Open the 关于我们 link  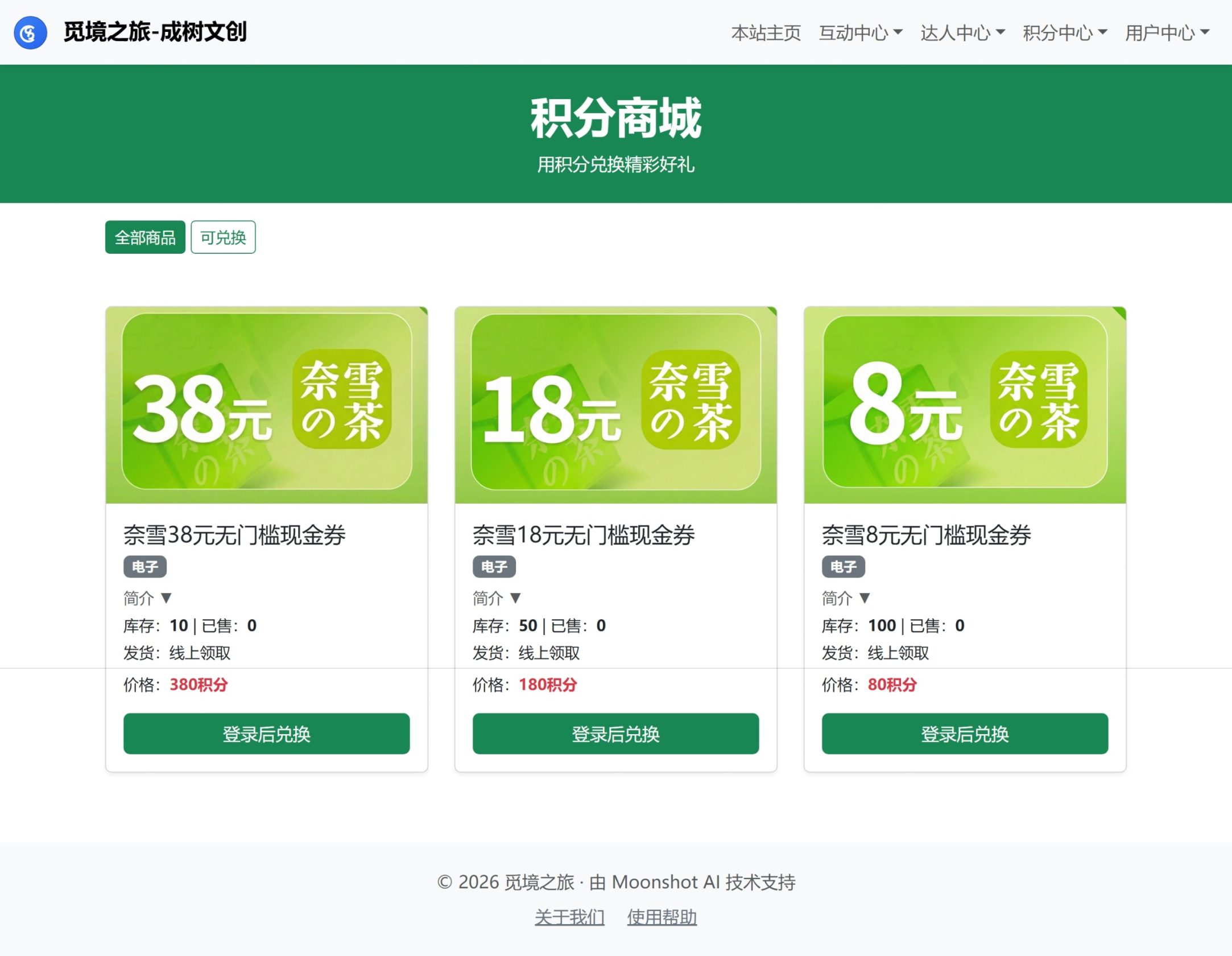pyautogui.click(x=569, y=917)
